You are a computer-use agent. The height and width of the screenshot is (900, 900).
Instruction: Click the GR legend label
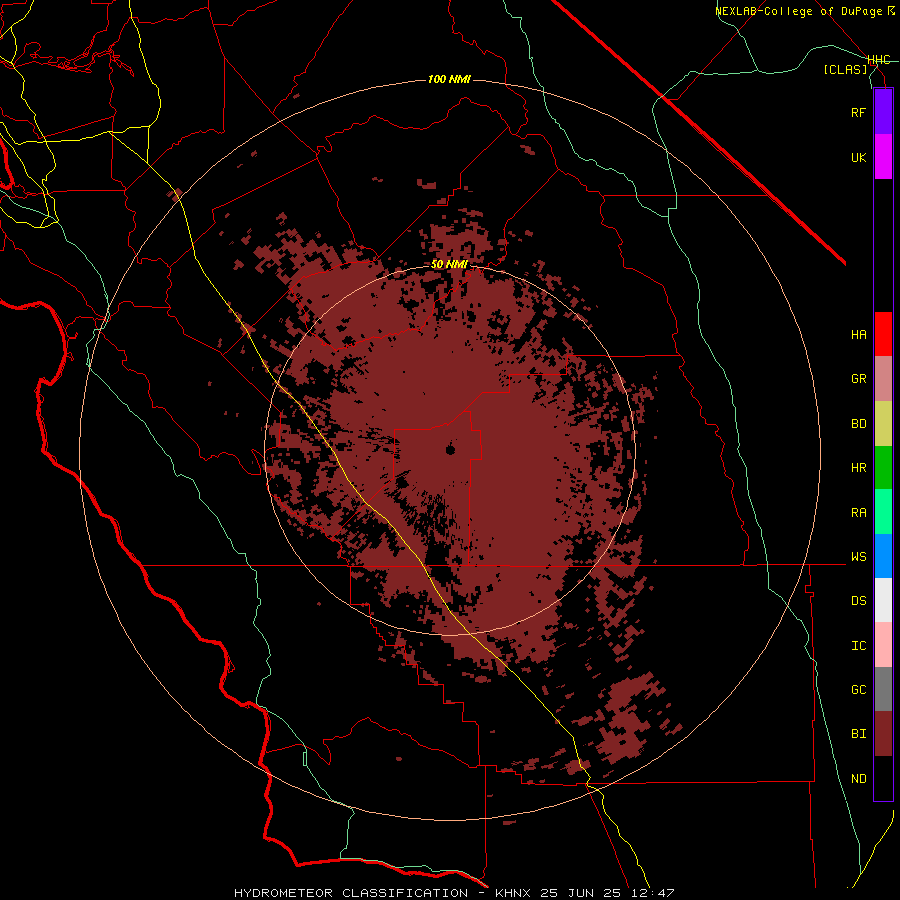tap(858, 379)
